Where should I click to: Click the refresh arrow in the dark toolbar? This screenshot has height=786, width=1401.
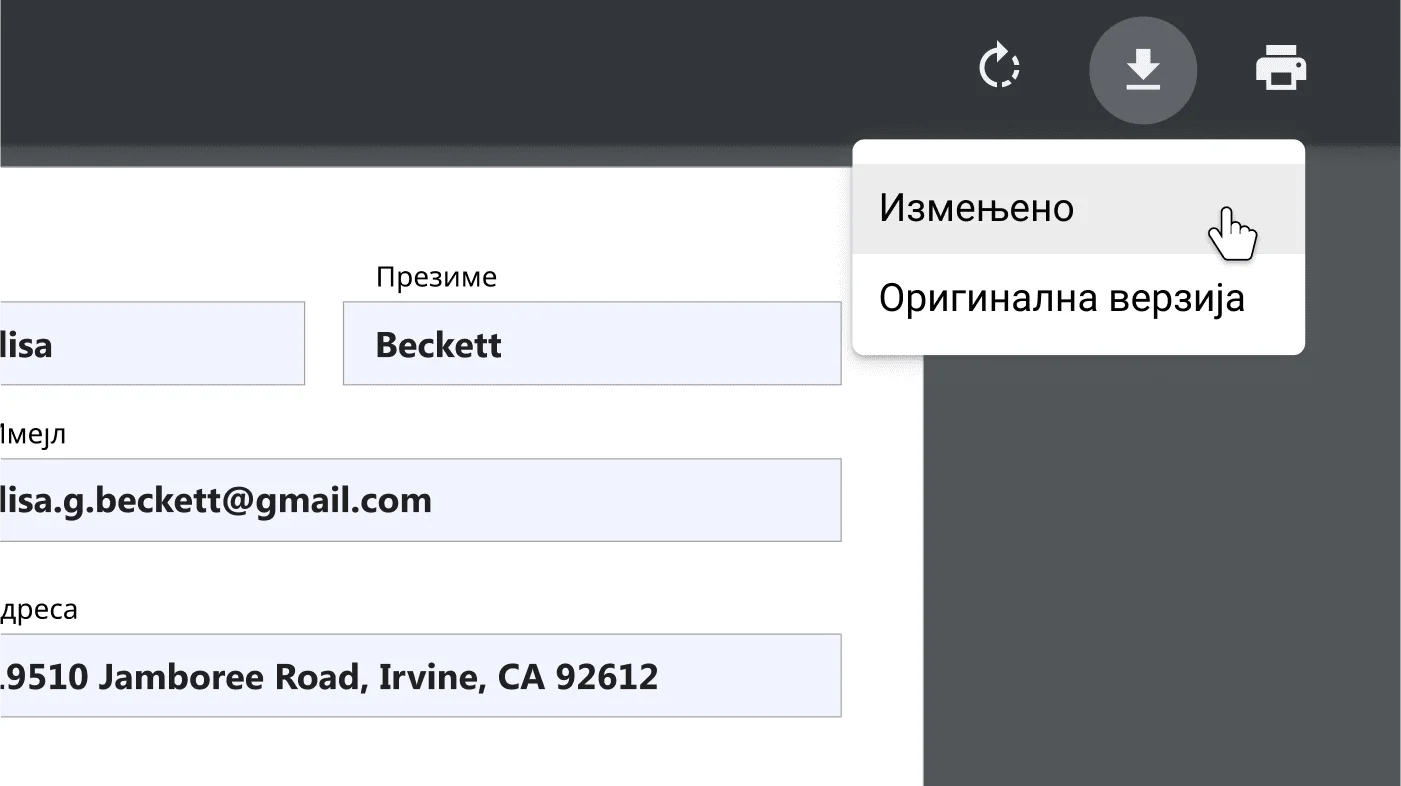pyautogui.click(x=999, y=66)
